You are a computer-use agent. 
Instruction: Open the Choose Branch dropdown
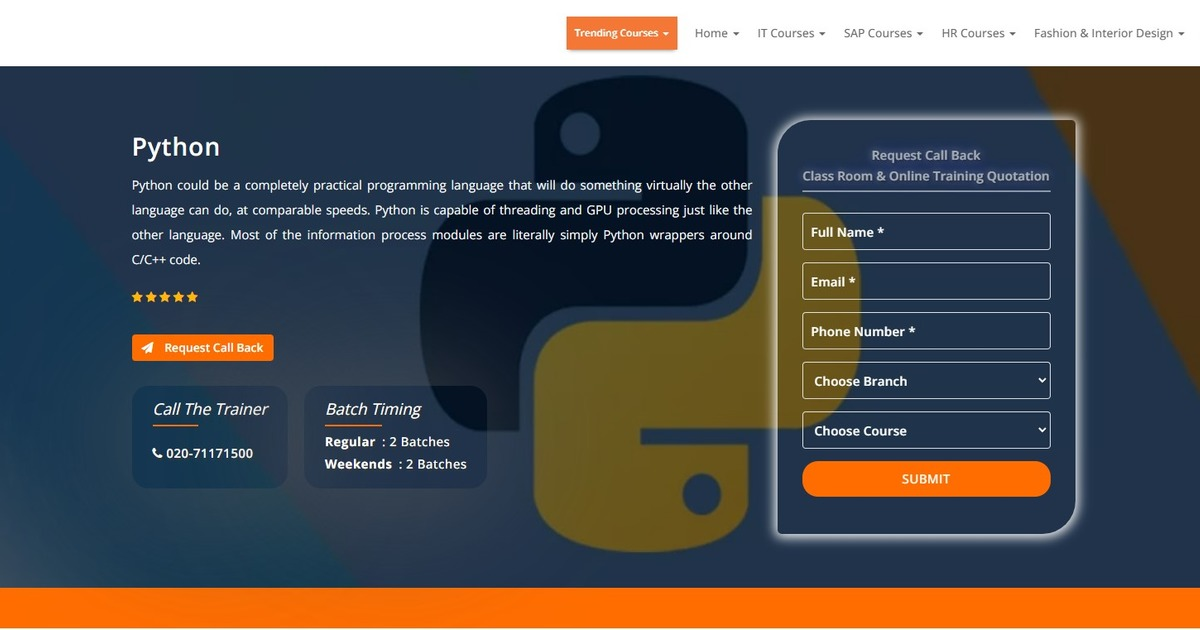click(926, 381)
